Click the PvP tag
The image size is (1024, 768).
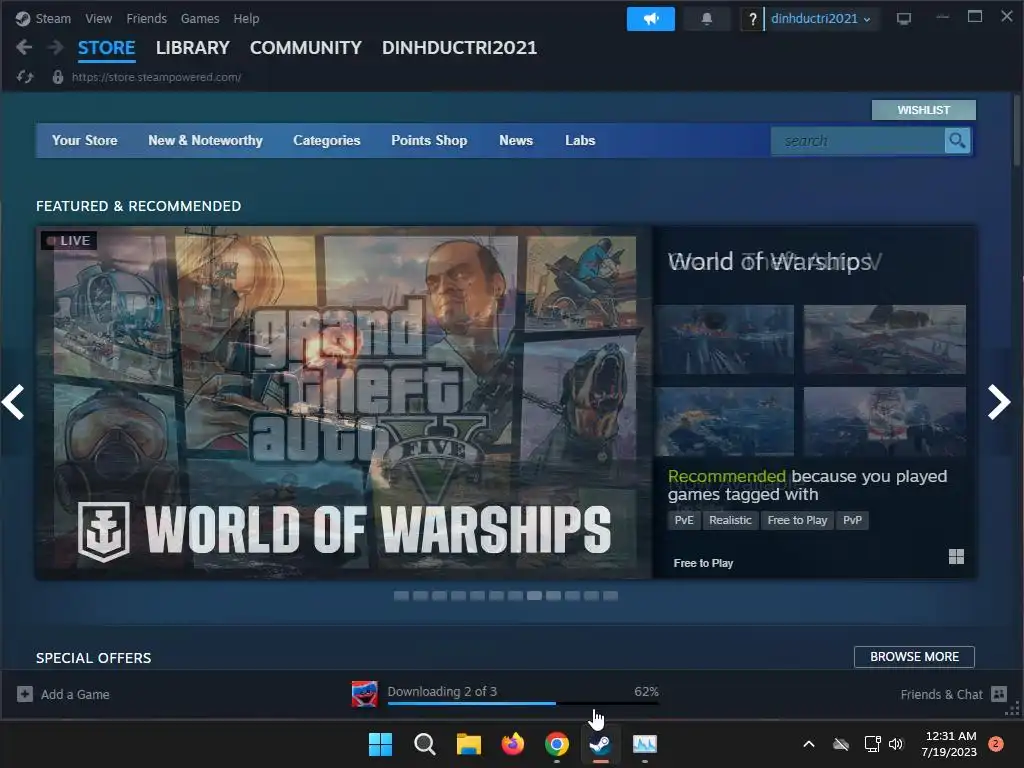point(852,520)
